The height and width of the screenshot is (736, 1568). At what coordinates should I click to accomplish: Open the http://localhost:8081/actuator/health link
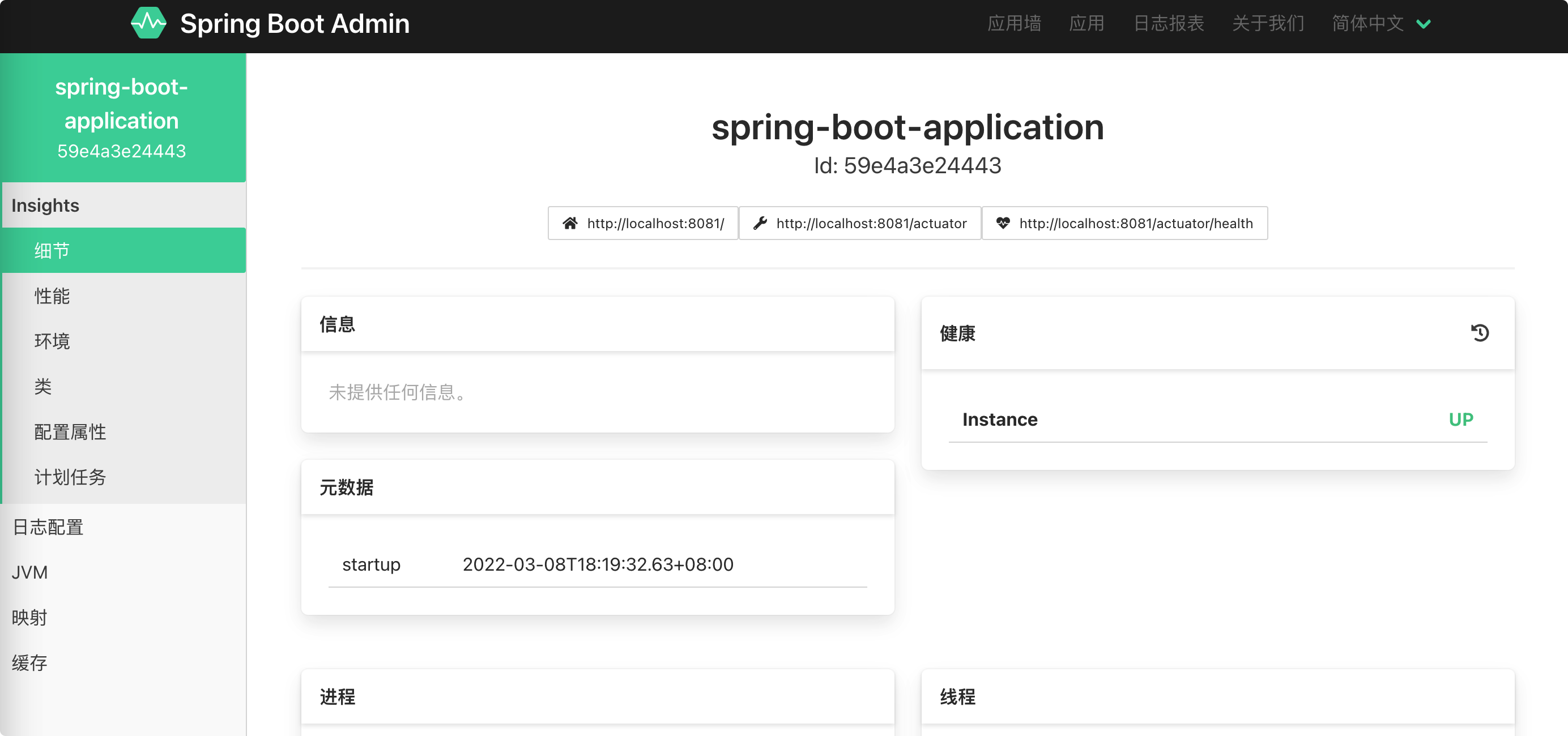pos(1125,223)
